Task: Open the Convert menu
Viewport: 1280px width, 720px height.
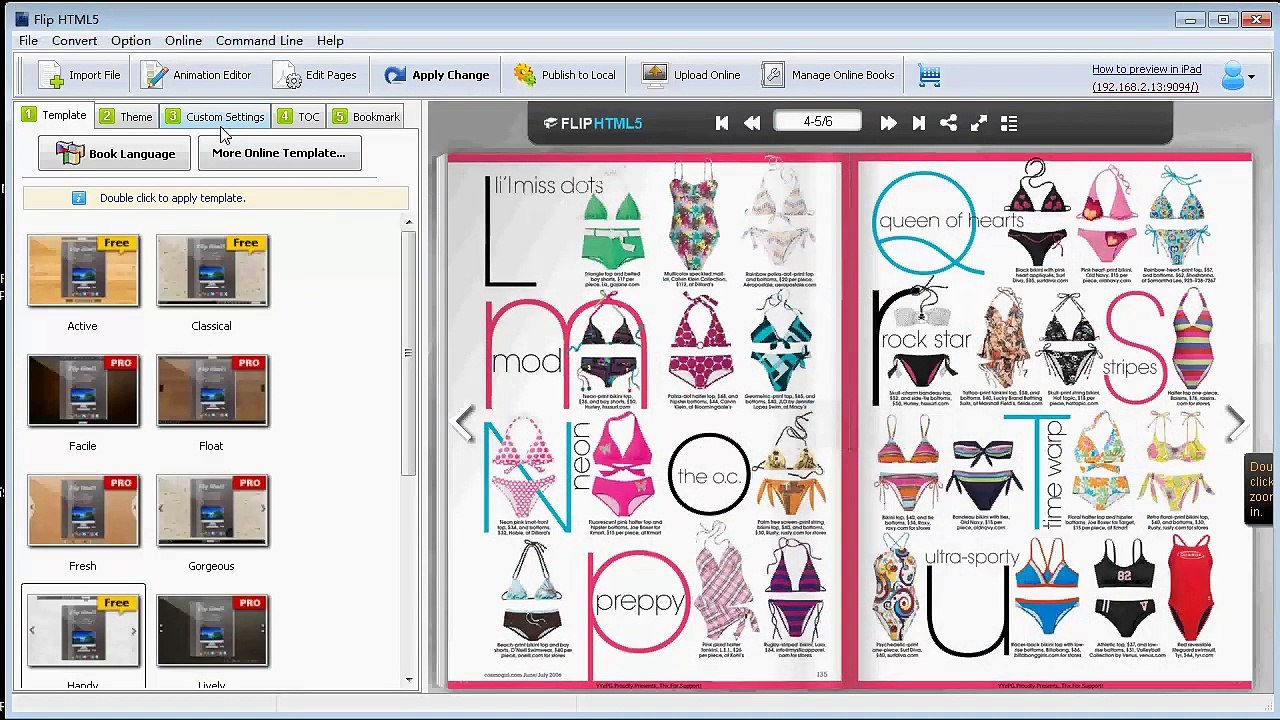Action: point(75,41)
